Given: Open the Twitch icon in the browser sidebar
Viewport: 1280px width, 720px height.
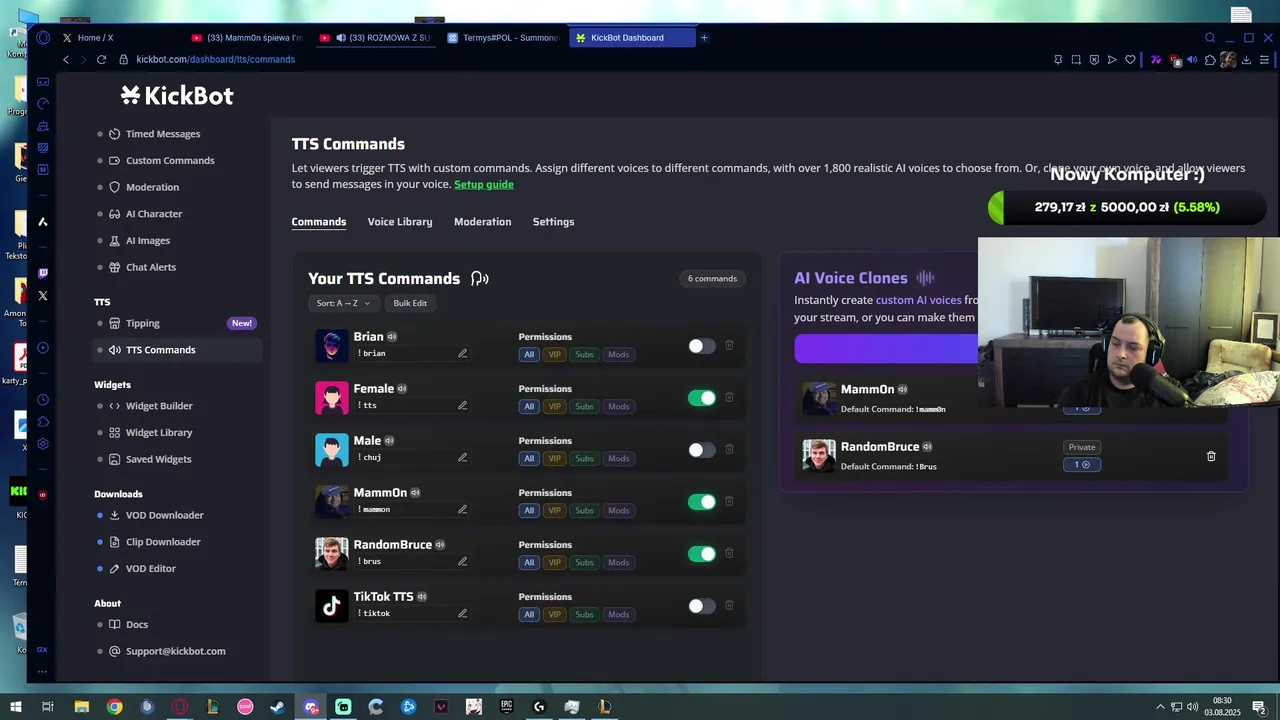Looking at the screenshot, I should pos(42,273).
